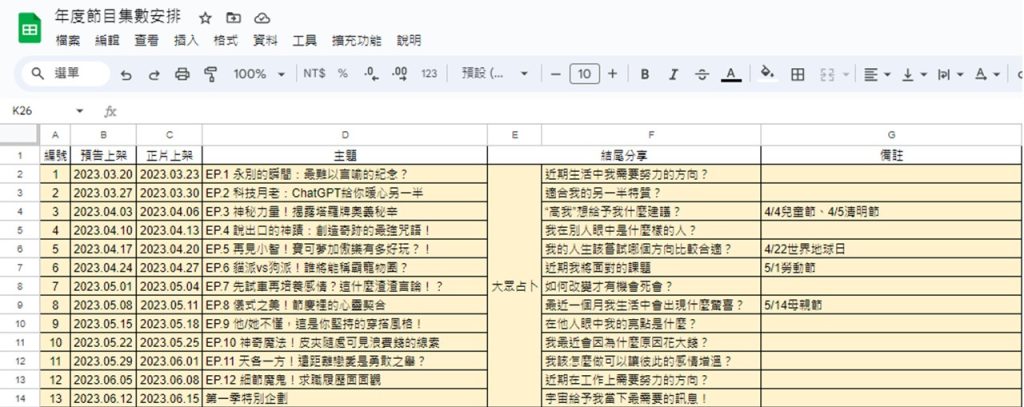Click the undo arrow
This screenshot has width=1024, height=407.
(126, 74)
